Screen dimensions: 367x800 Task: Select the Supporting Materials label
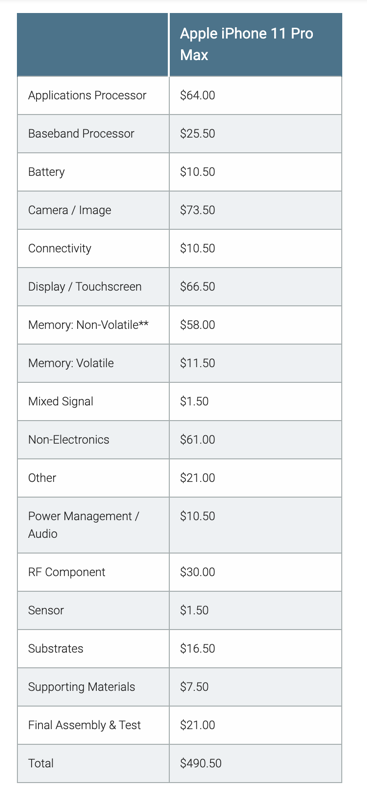pos(82,687)
